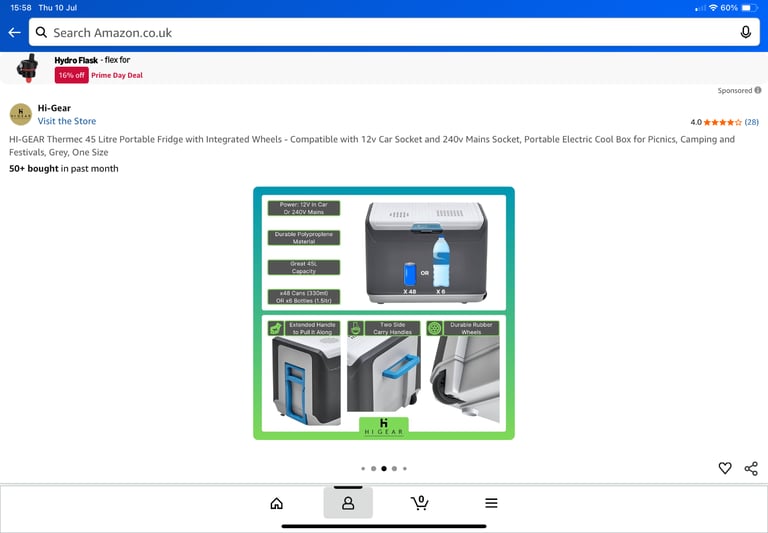The height and width of the screenshot is (533, 768).
Task: Open the shopping basket tab
Action: pyautogui.click(x=420, y=503)
